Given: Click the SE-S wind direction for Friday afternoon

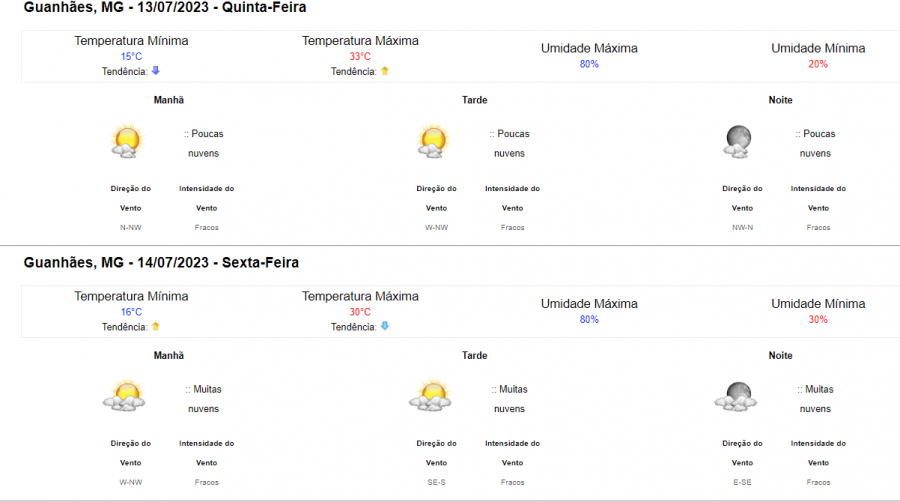Looking at the screenshot, I should pos(436,482).
